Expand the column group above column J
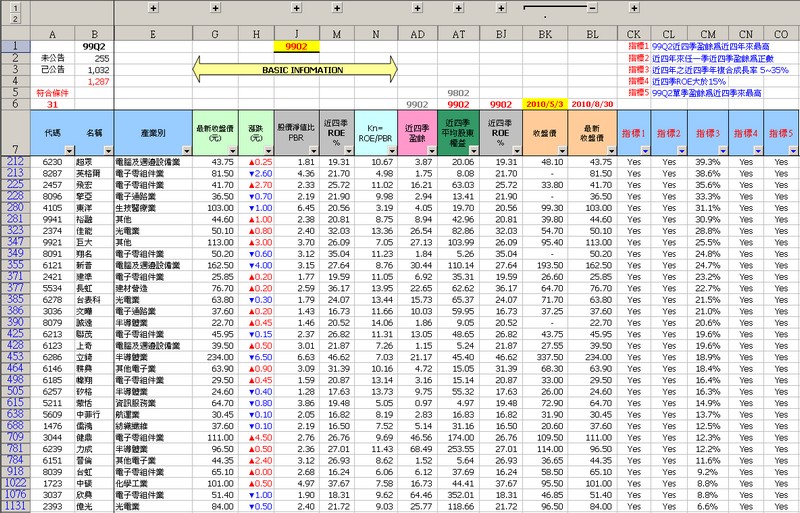Screen dimensions: 800x513 click(x=296, y=8)
